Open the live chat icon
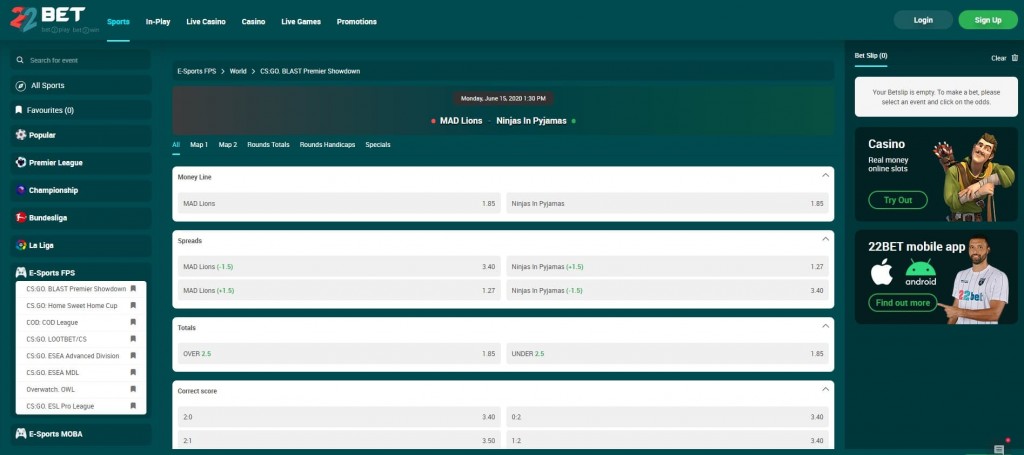 click(999, 449)
